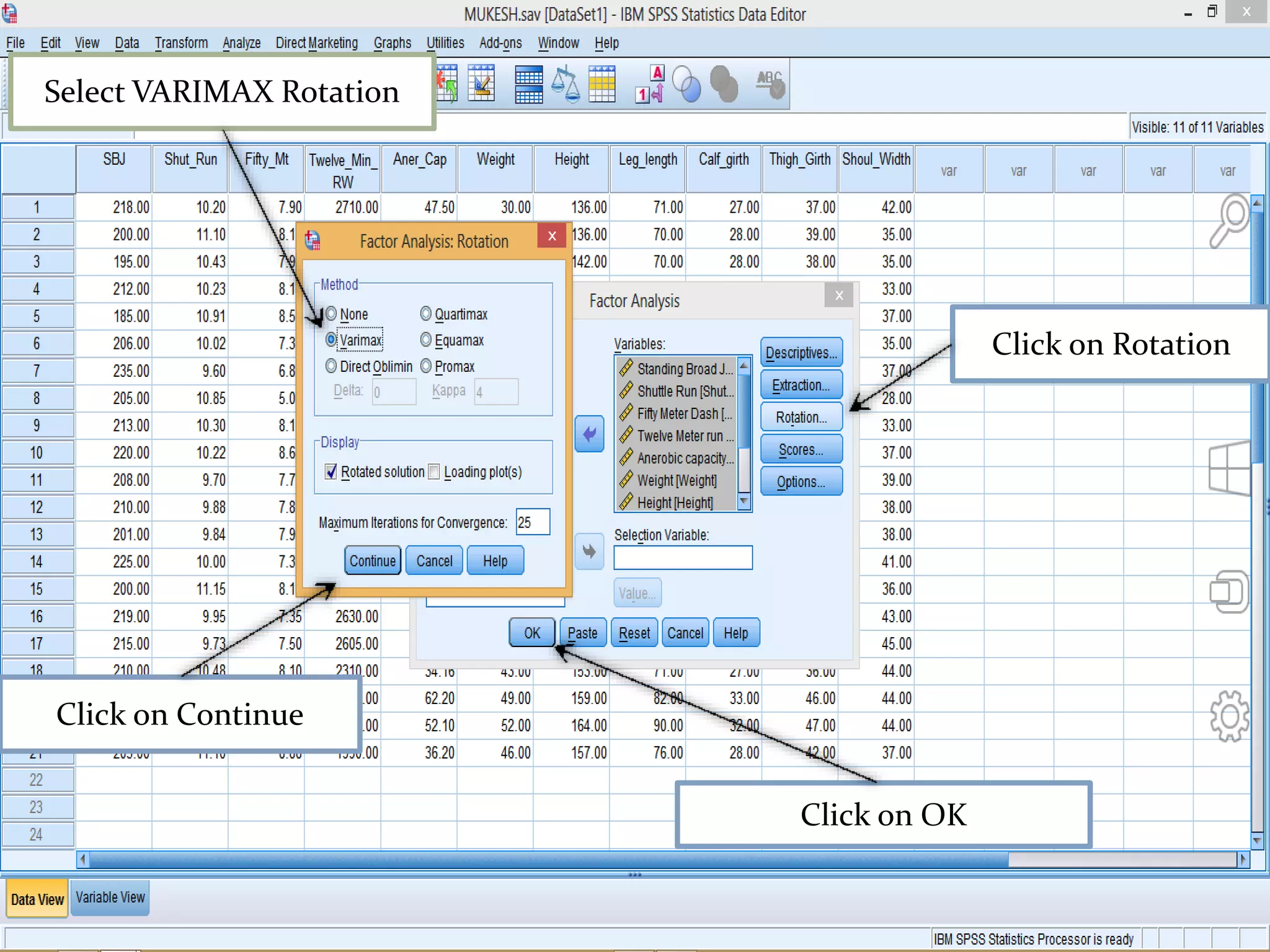
Task: Select the Direct Oblimin rotation method
Action: [331, 366]
